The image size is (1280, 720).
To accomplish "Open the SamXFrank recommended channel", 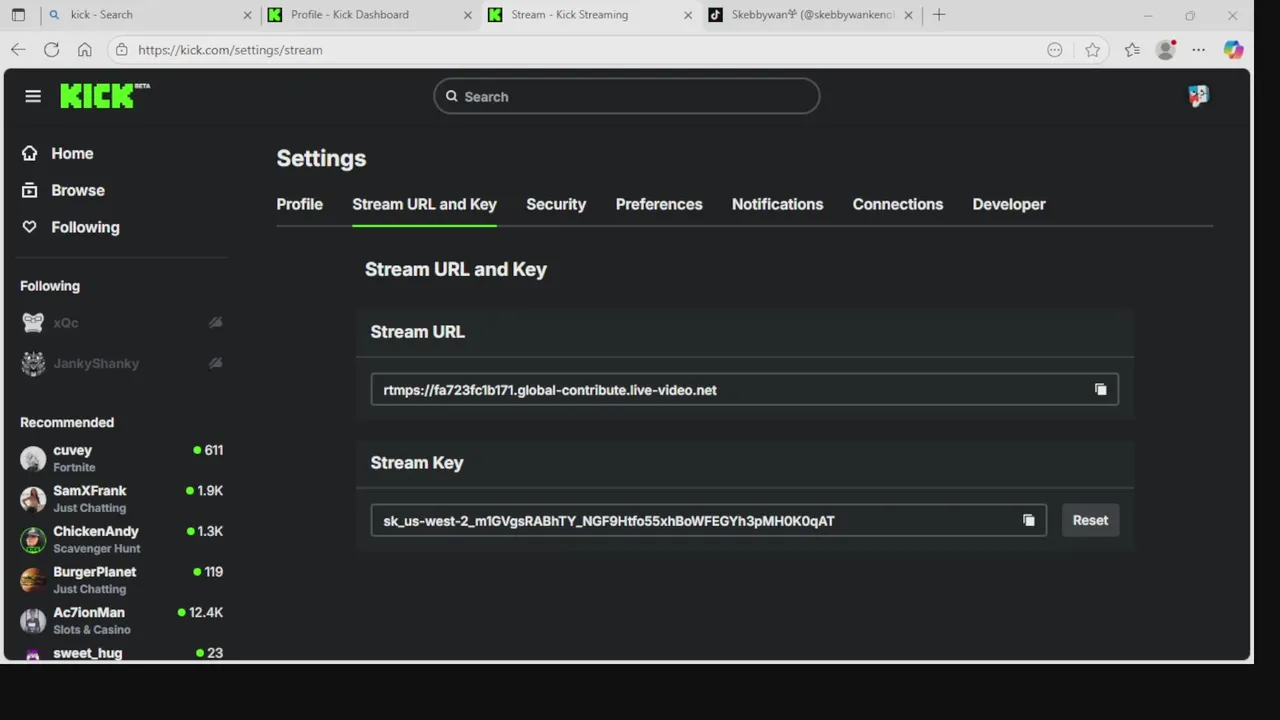I will click(122, 499).
